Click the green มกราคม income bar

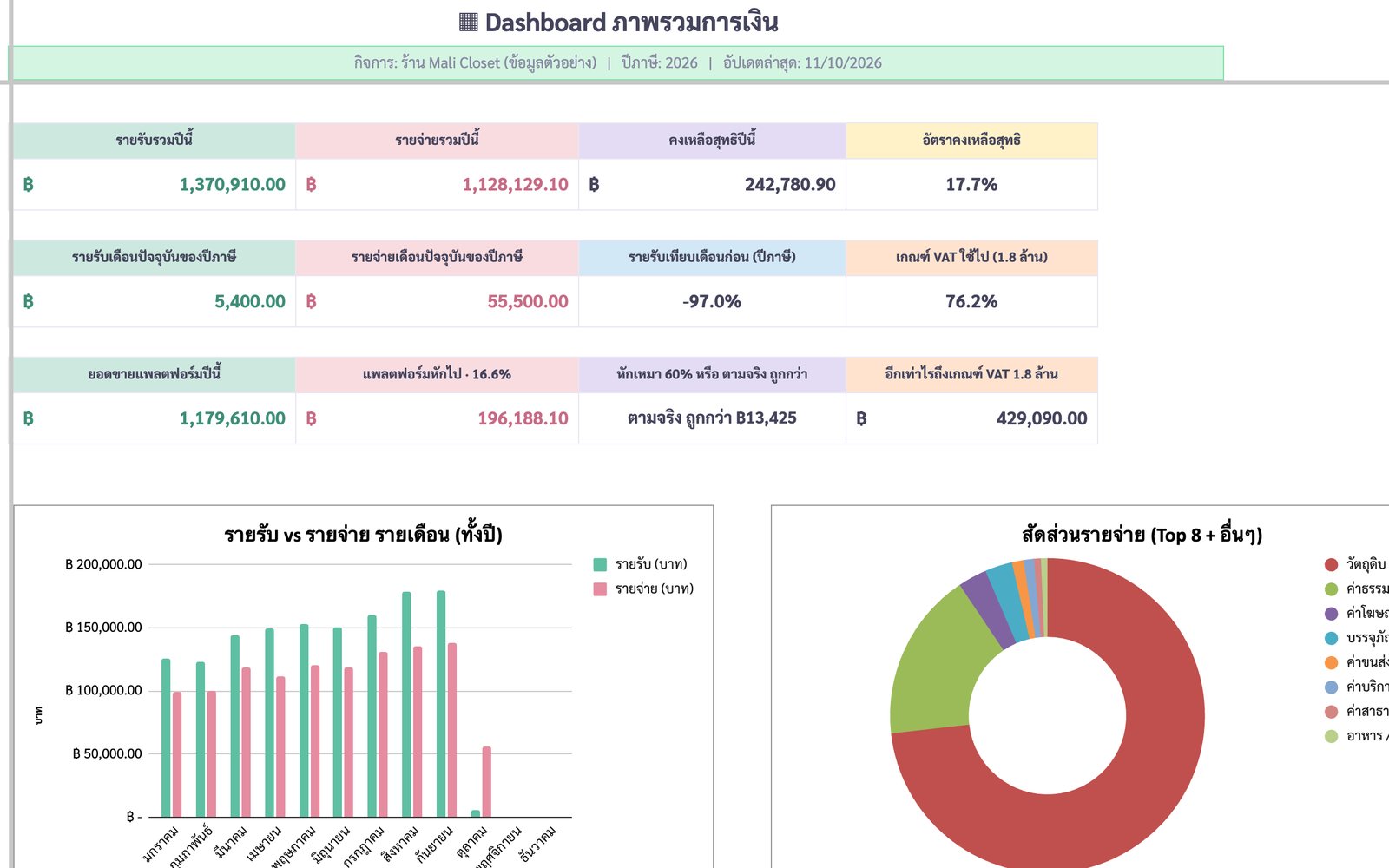[x=166, y=738]
